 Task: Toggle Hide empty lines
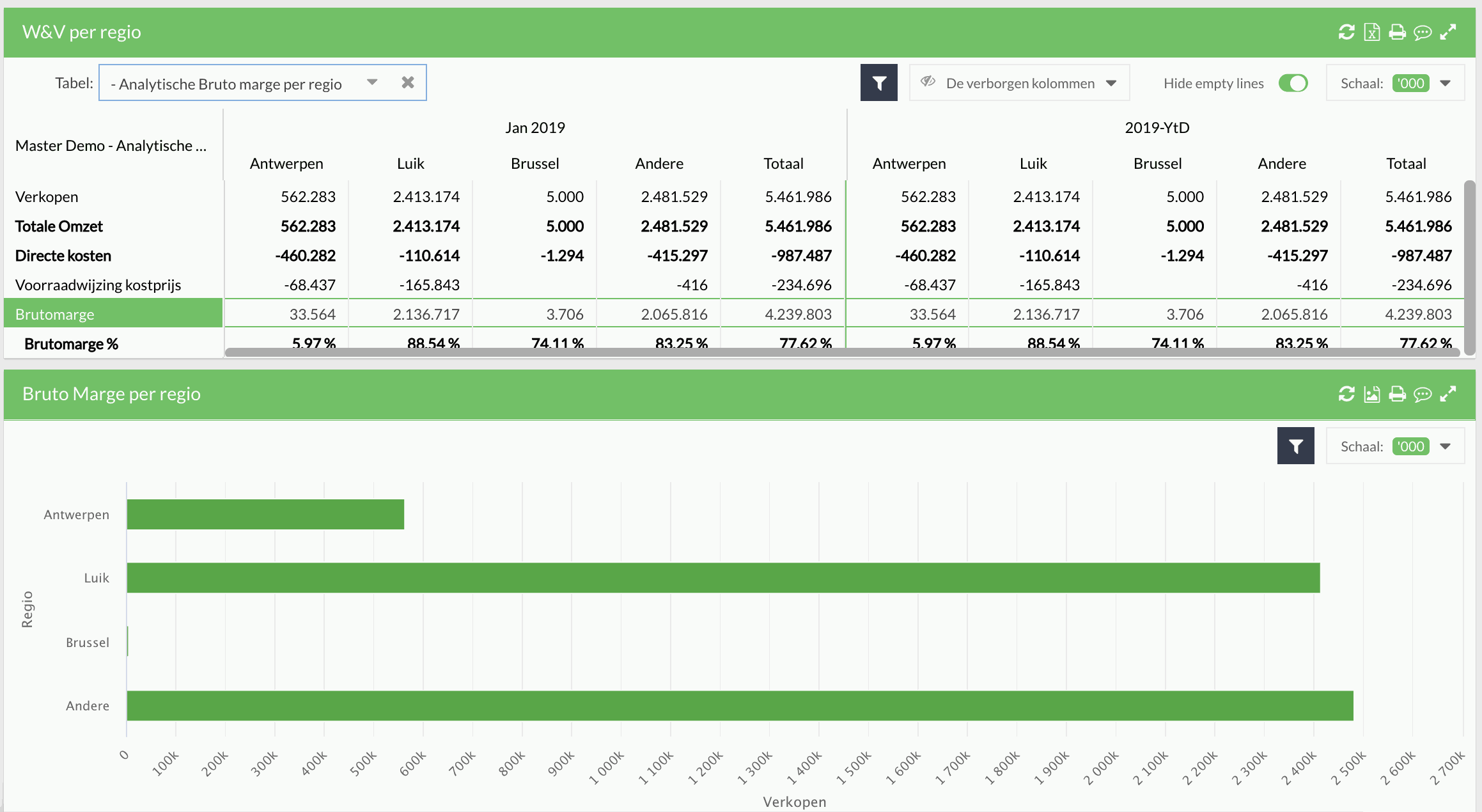tap(1293, 82)
